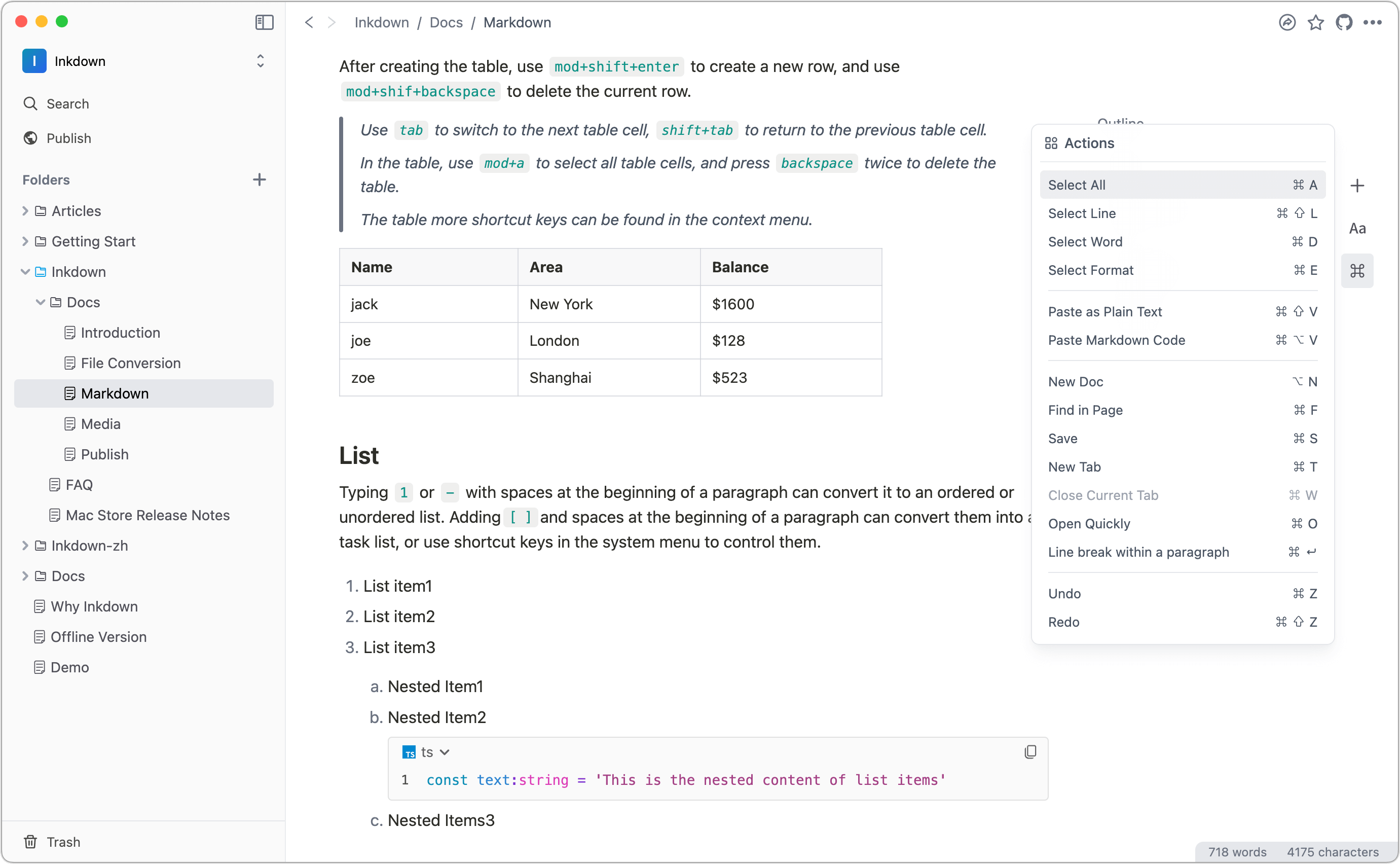The height and width of the screenshot is (864, 1400).
Task: Open the workspace switcher chevrons
Action: click(x=261, y=61)
